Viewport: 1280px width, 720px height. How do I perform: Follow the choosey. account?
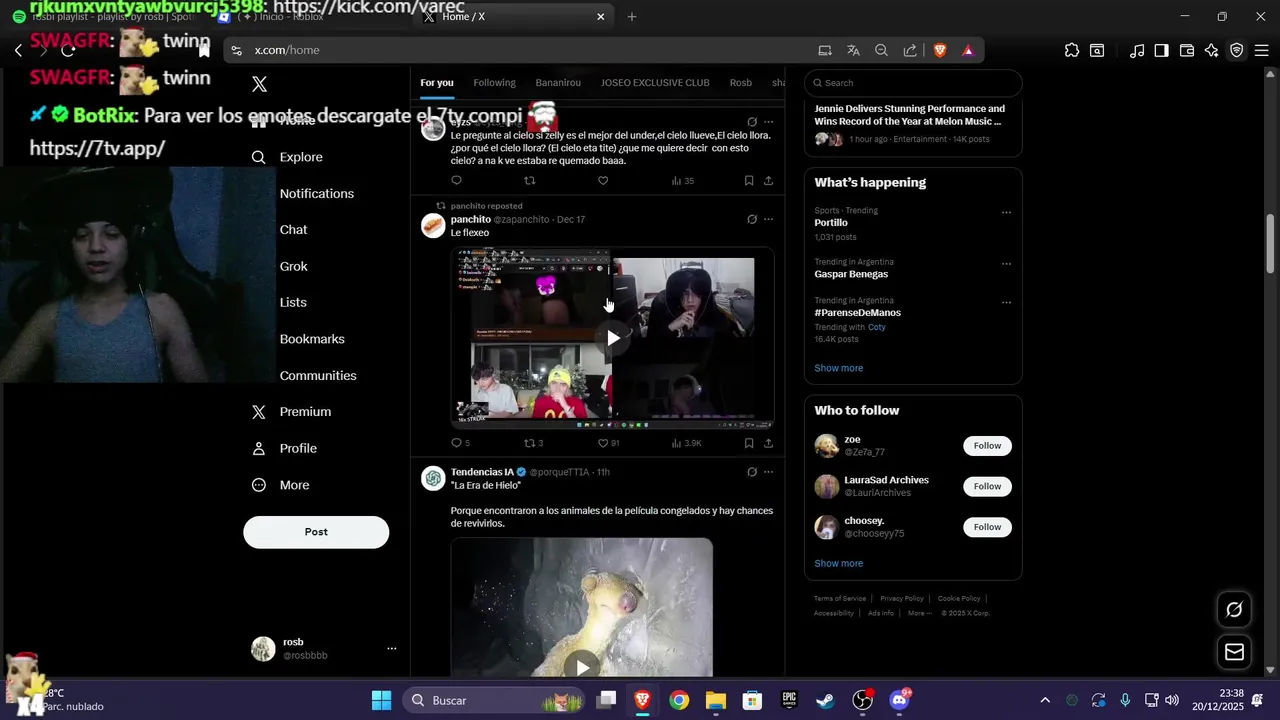click(x=987, y=527)
